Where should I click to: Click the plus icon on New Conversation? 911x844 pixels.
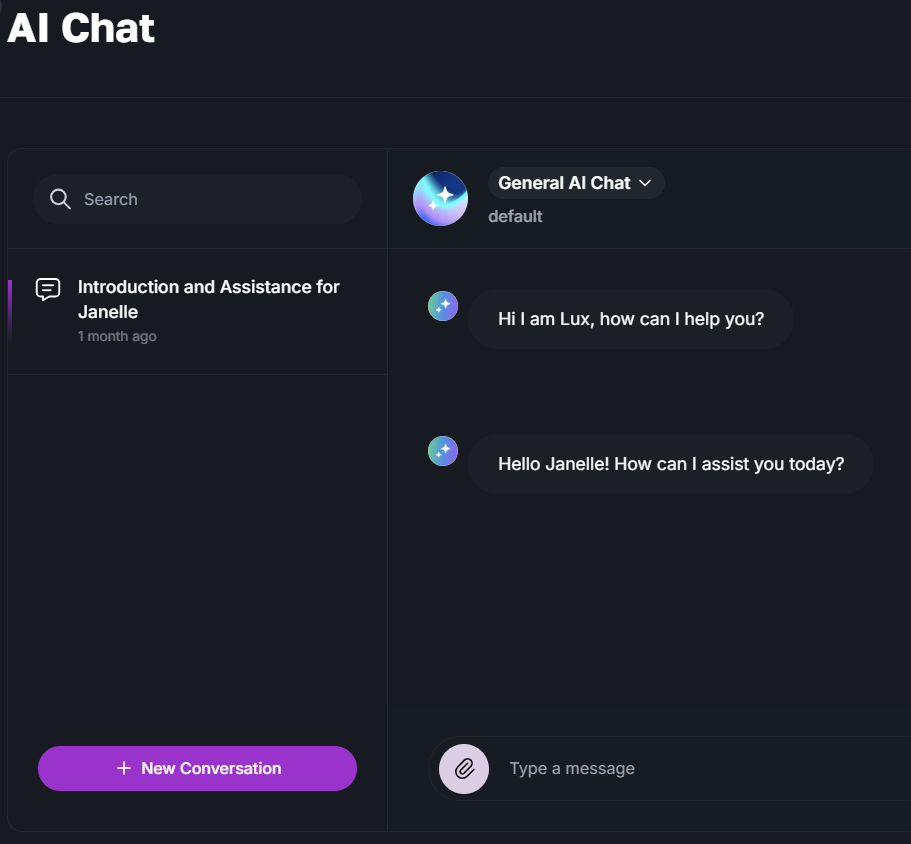coord(123,768)
